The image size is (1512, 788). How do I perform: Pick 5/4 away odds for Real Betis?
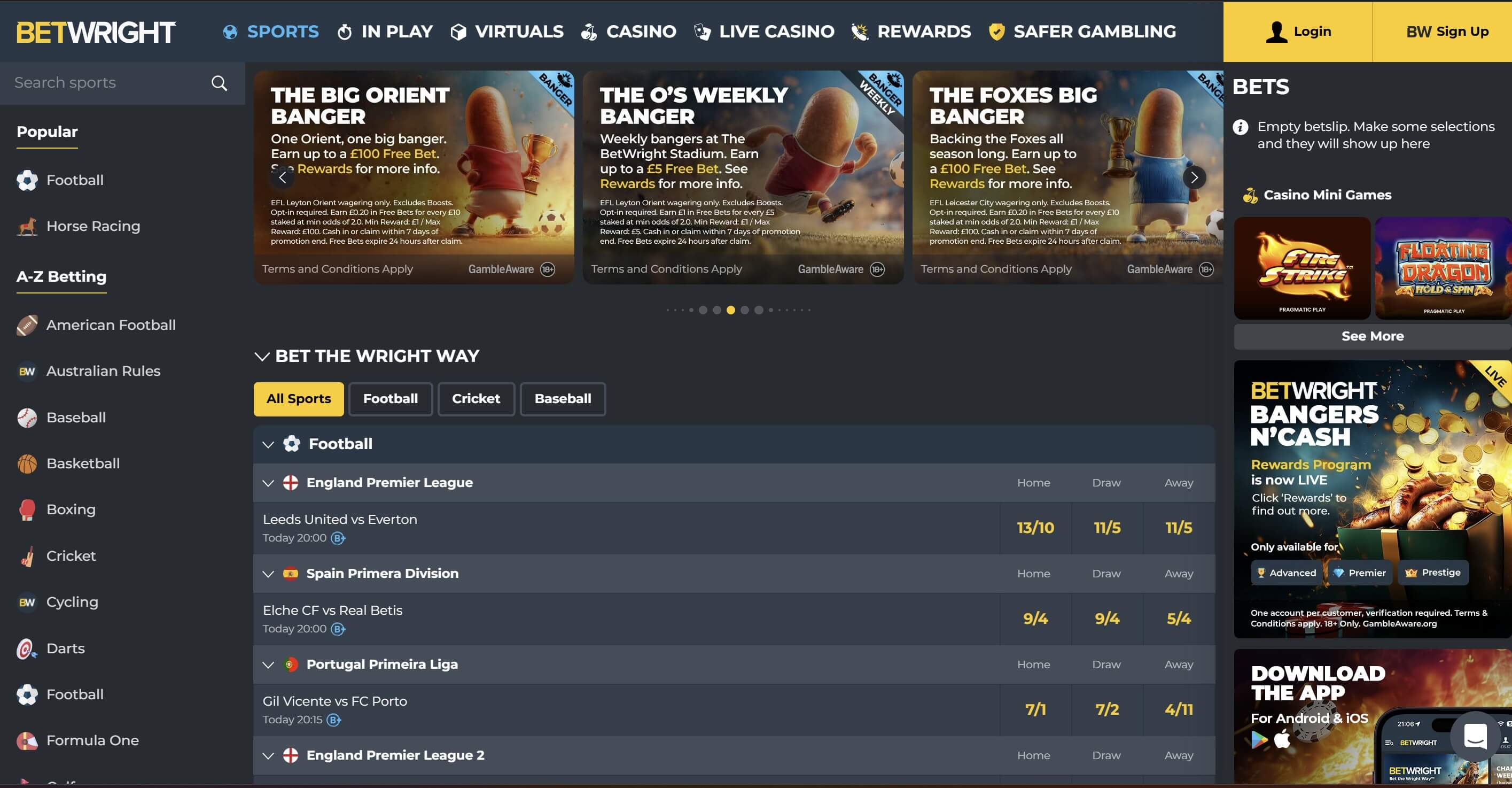pyautogui.click(x=1179, y=619)
